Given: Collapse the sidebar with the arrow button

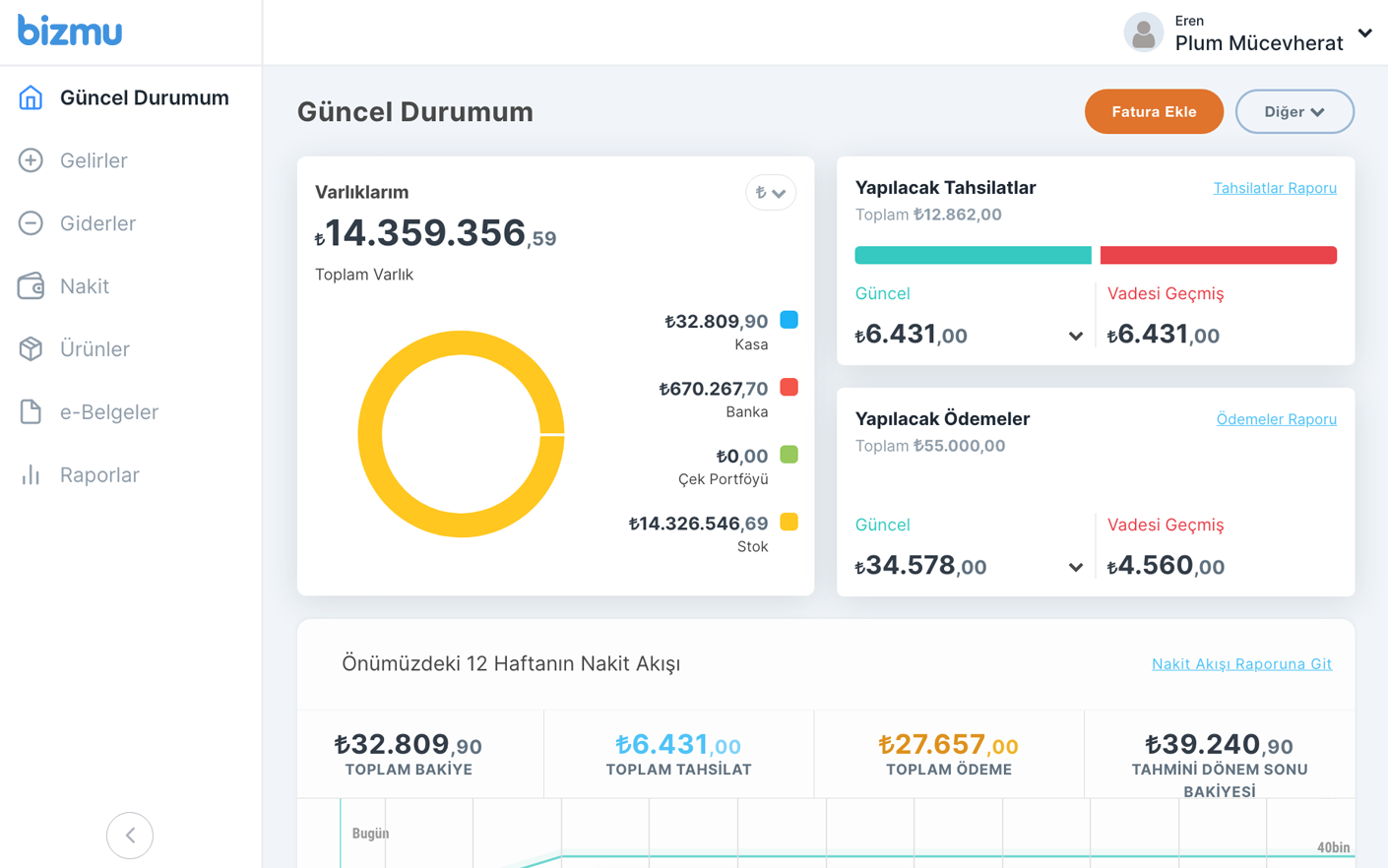Looking at the screenshot, I should [x=130, y=836].
